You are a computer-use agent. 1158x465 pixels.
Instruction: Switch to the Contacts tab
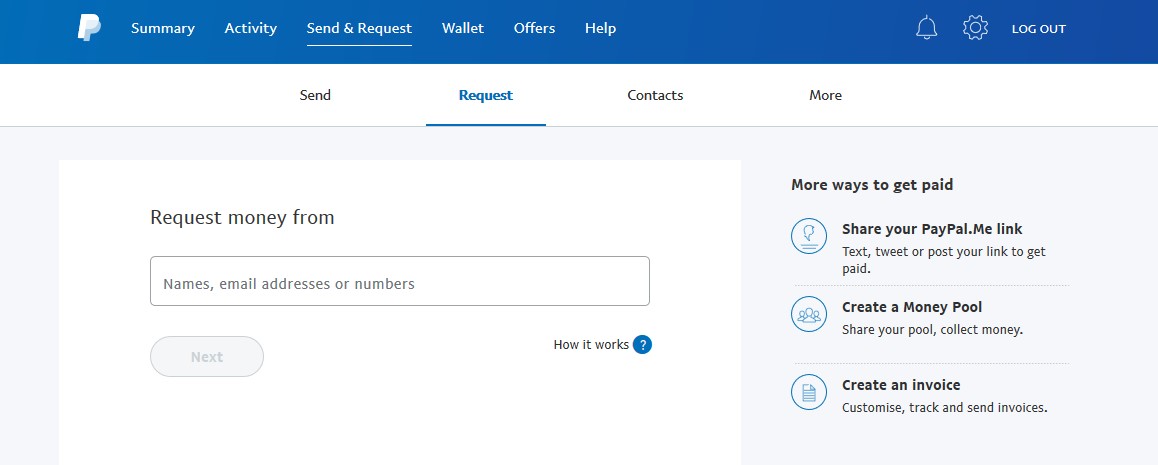tap(655, 96)
